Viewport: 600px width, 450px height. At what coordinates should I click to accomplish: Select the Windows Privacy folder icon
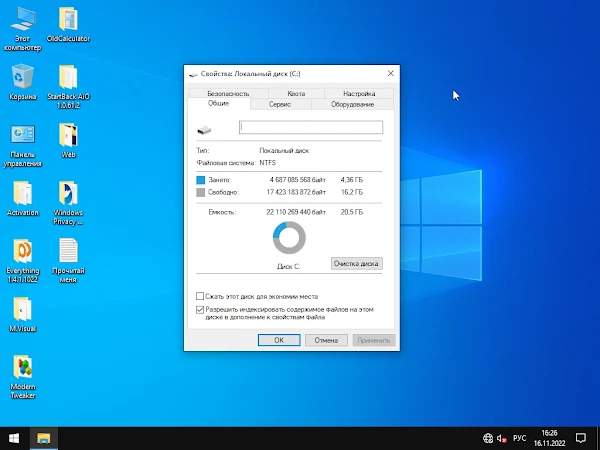click(x=68, y=203)
